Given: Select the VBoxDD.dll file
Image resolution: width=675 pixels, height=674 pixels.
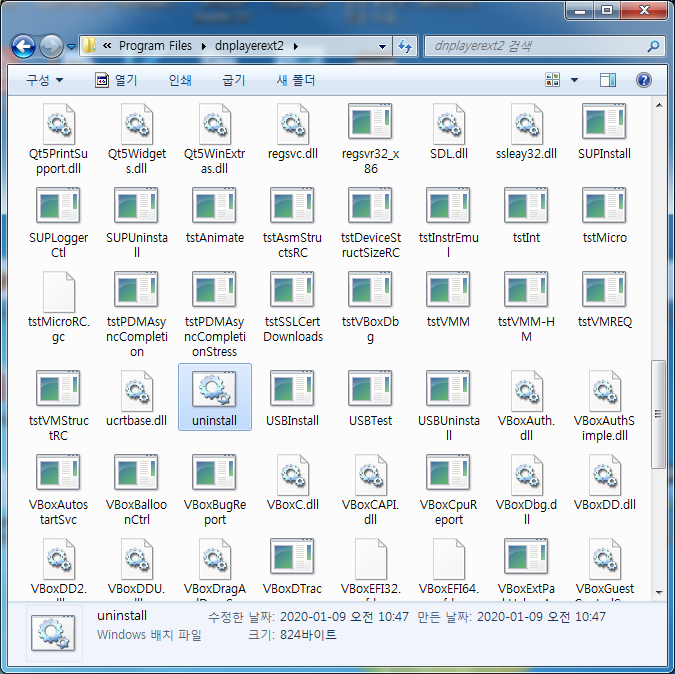Looking at the screenshot, I should pyautogui.click(x=604, y=482).
